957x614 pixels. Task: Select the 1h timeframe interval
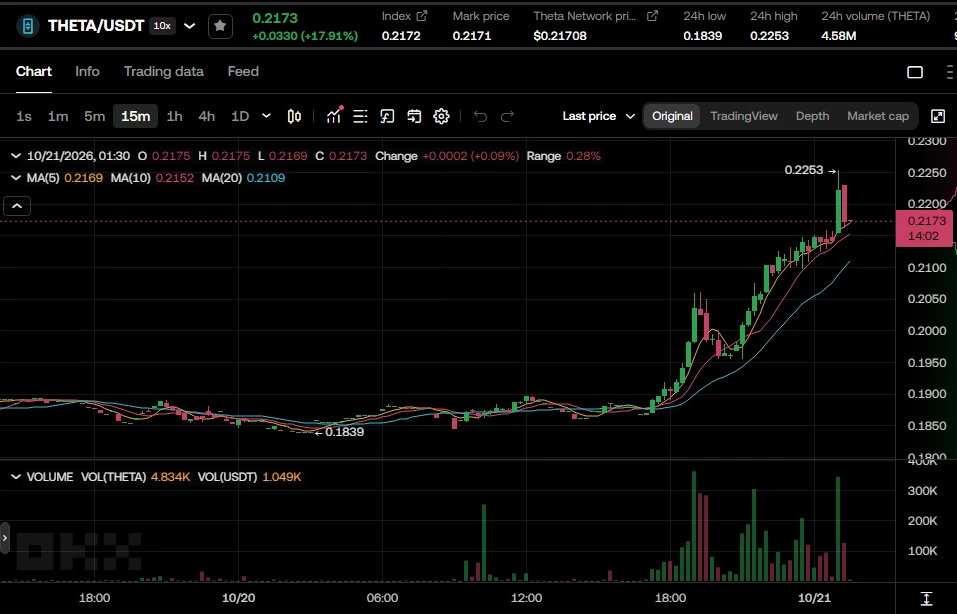[175, 116]
